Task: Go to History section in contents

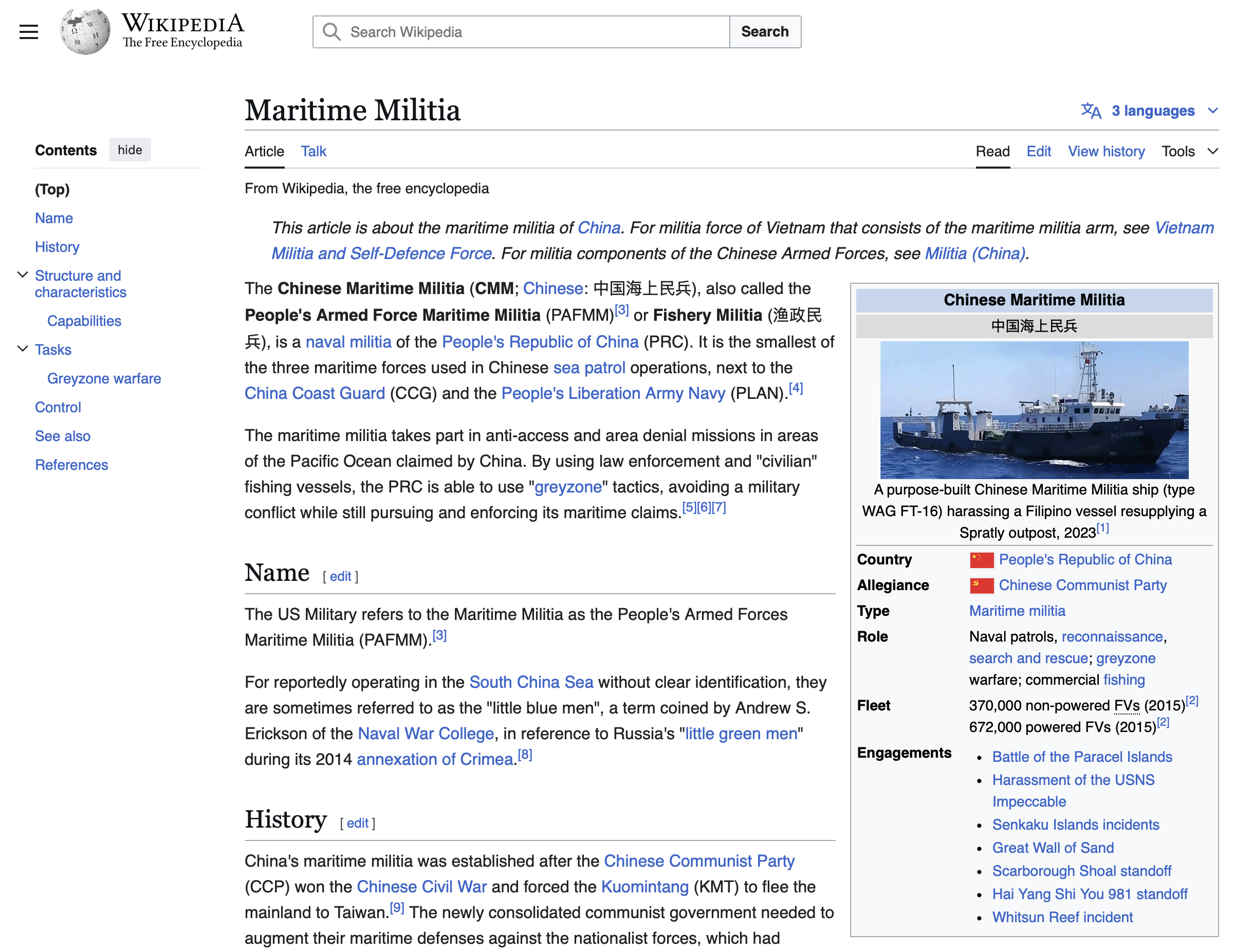Action: click(57, 247)
